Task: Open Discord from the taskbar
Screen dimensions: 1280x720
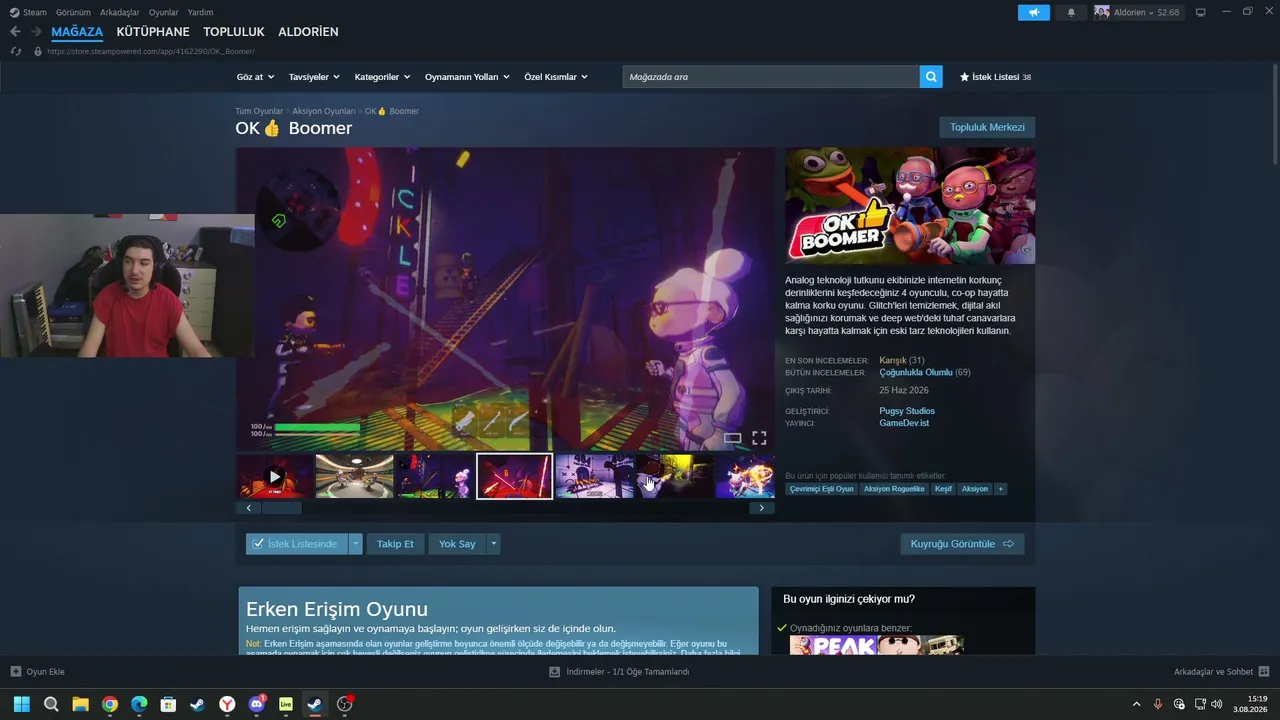Action: [257, 704]
